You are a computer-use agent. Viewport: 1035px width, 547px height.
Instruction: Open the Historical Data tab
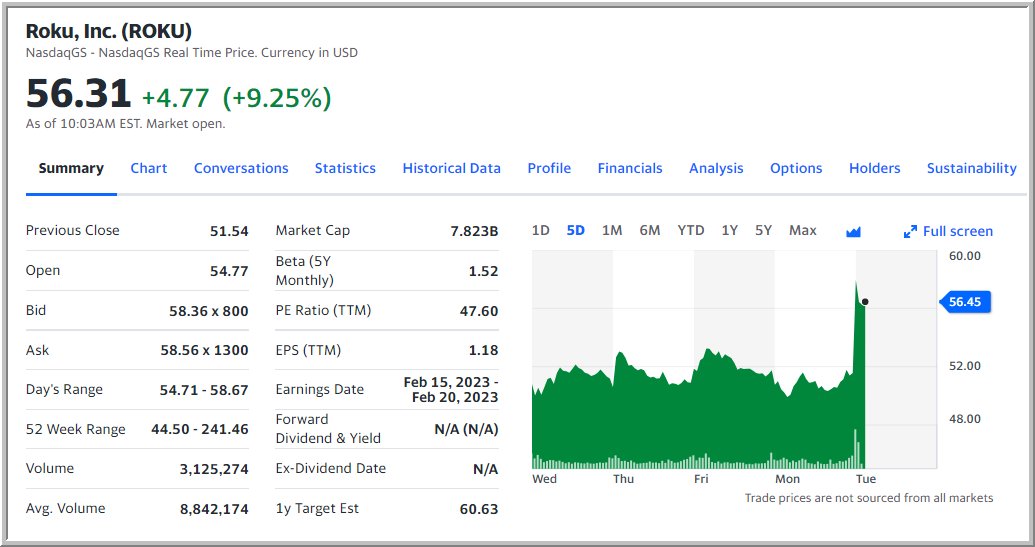tap(451, 168)
